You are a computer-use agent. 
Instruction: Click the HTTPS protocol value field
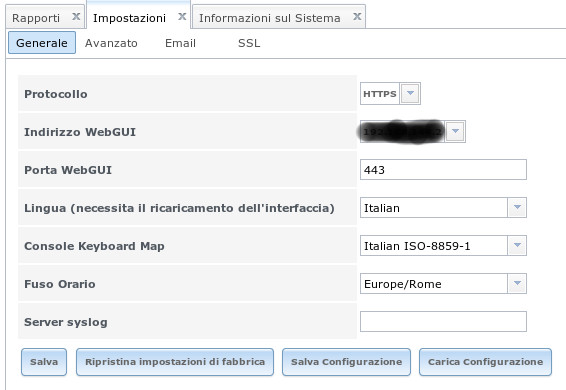pyautogui.click(x=380, y=94)
